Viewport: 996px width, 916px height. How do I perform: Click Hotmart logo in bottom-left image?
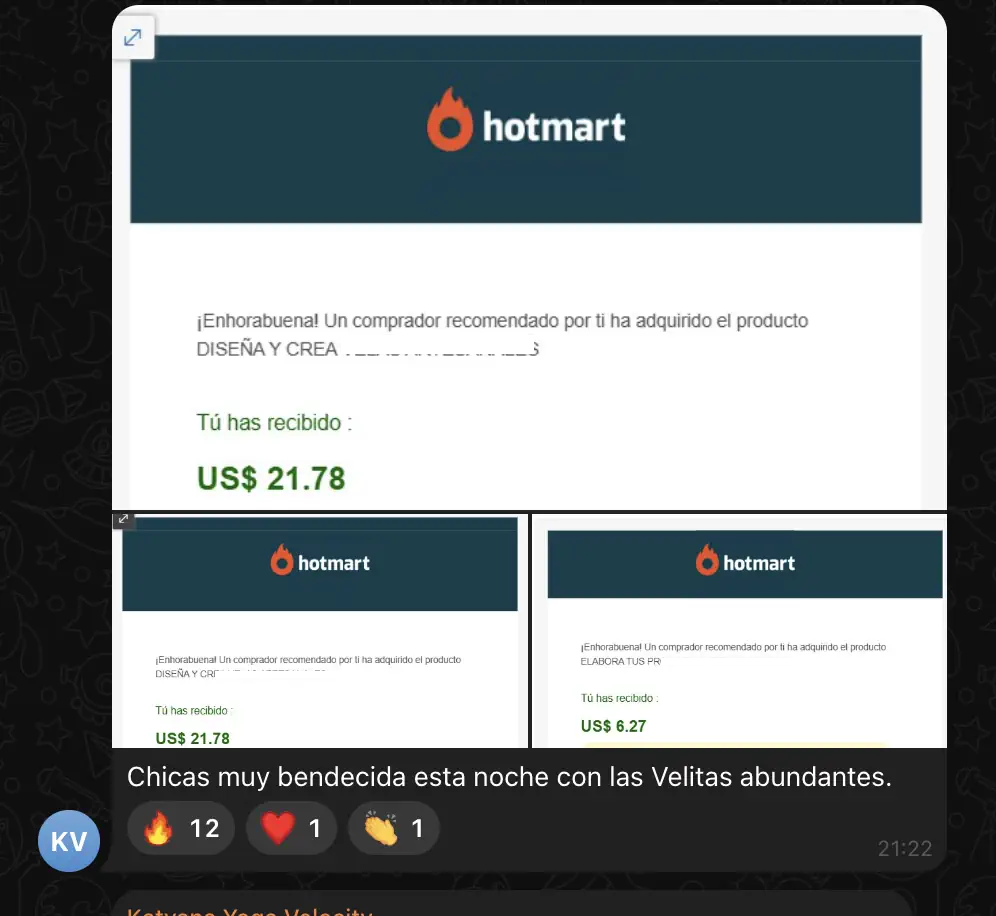[320, 560]
